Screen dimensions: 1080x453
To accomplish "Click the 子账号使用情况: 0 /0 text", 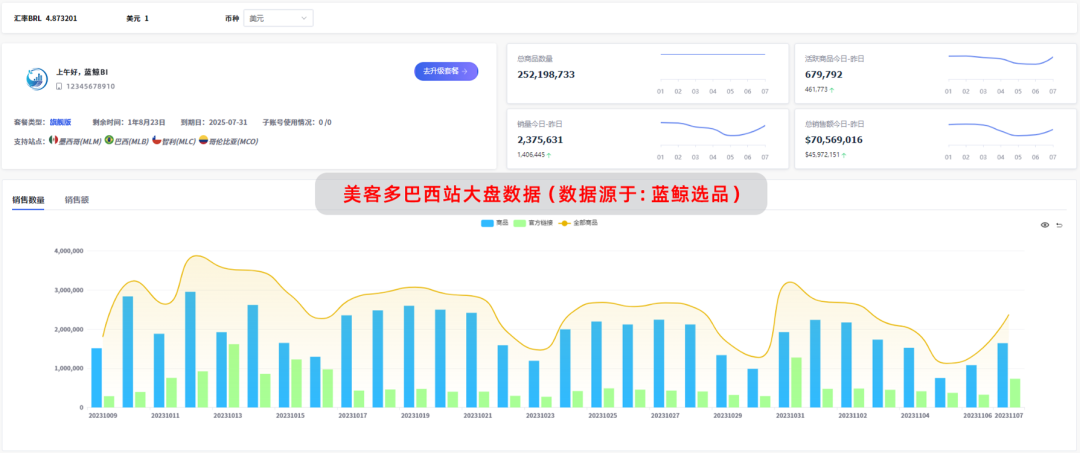I will point(297,122).
